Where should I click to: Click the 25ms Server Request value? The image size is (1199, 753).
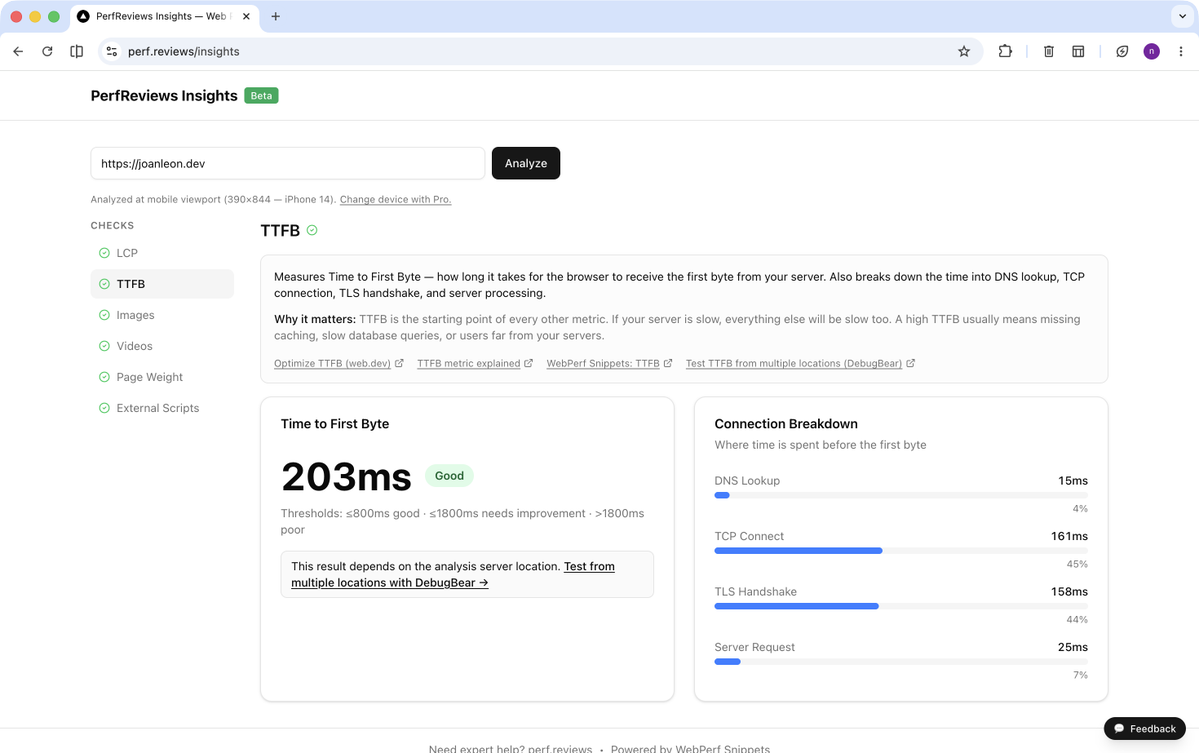(x=1073, y=647)
